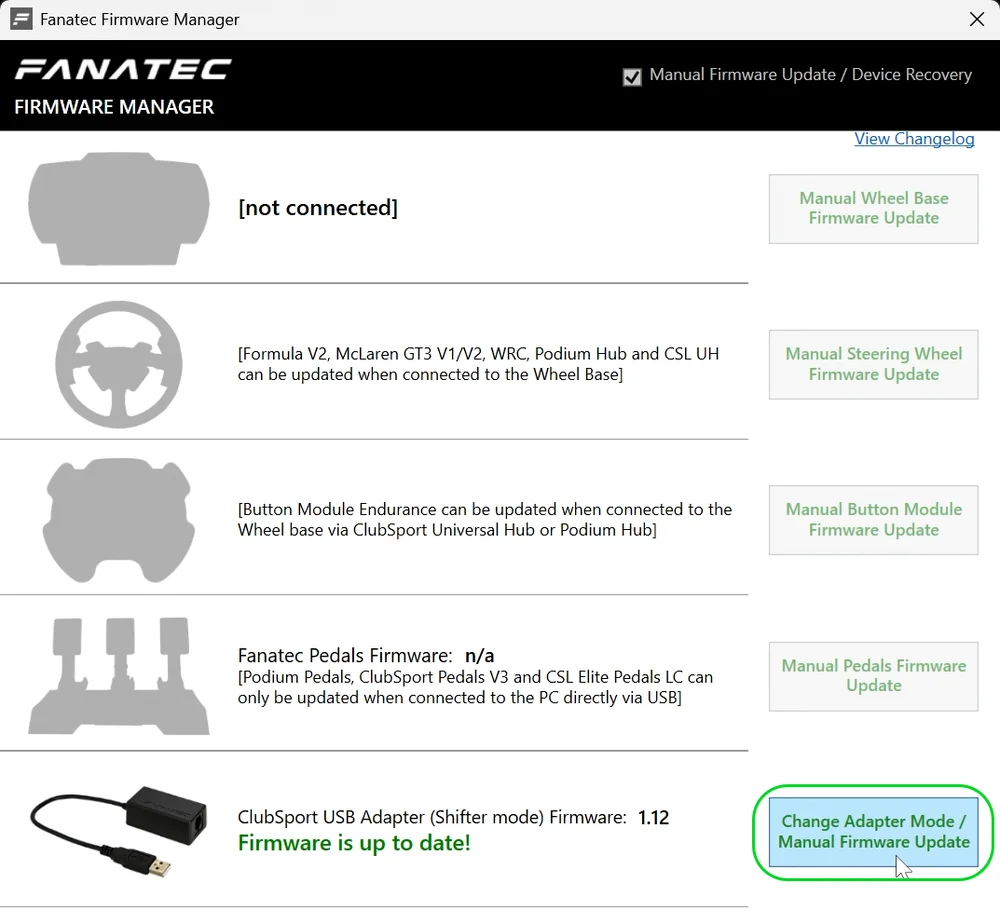Click the Fanatec Pedals Firmware n/a value
1000x910 pixels.
tap(480, 656)
